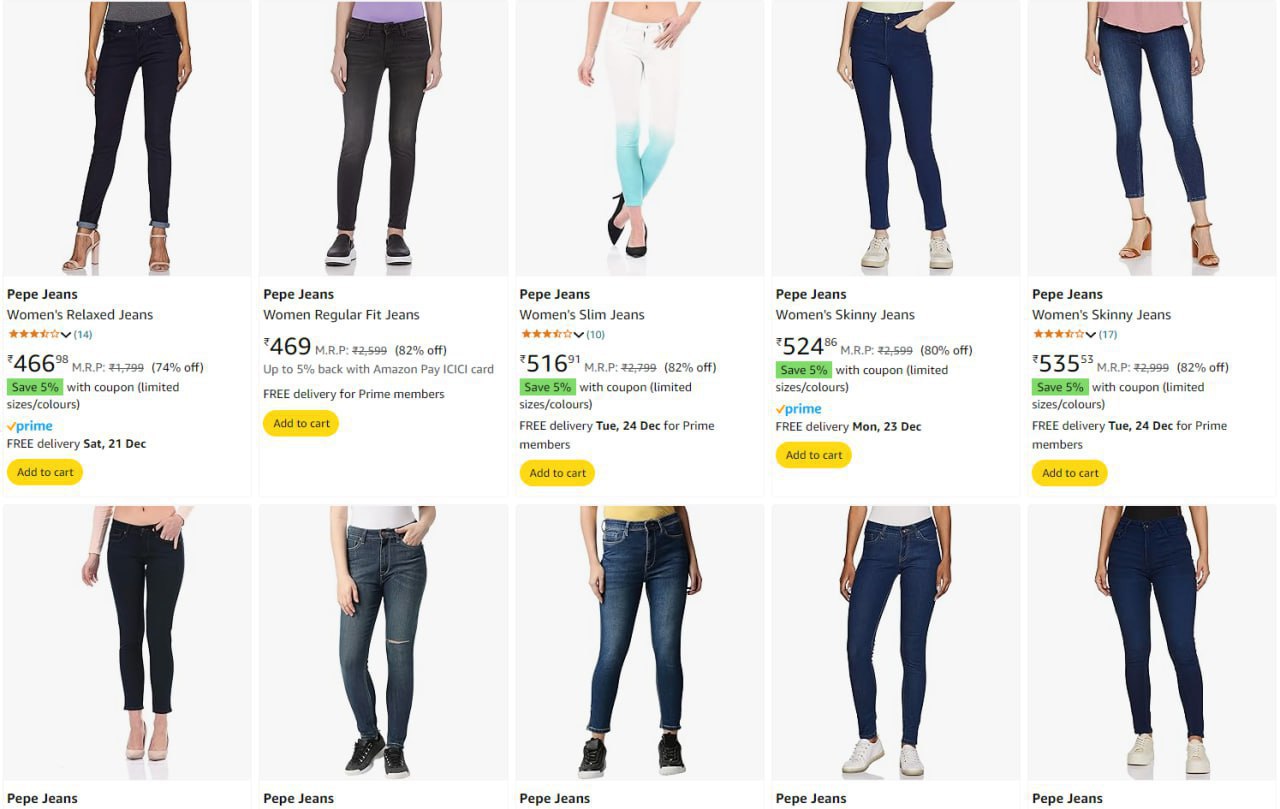Viewport: 1280px width, 809px height.
Task: Click the star rating on ₹535 Women's Skinny Jeans
Action: [1058, 334]
